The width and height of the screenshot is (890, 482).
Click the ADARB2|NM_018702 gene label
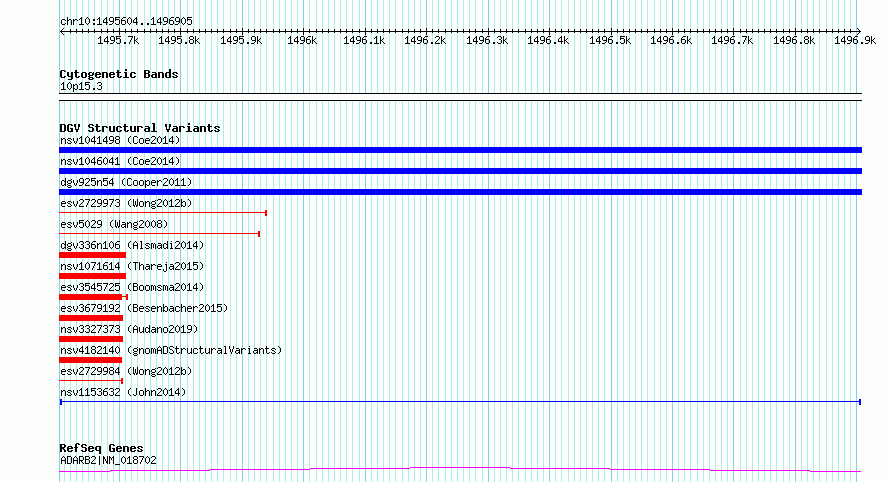click(x=108, y=460)
